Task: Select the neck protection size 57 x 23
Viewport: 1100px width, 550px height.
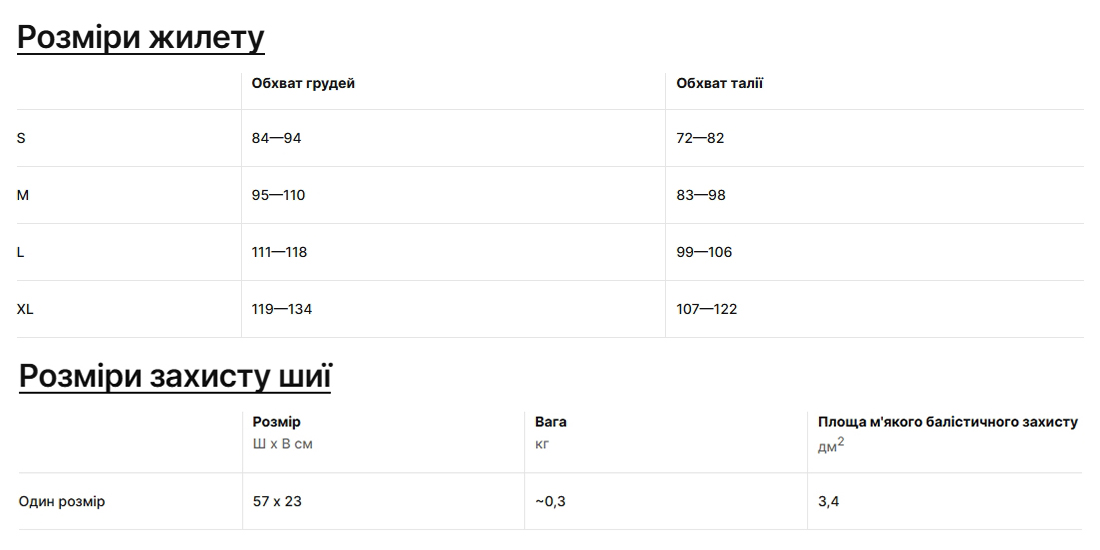Action: click(277, 501)
